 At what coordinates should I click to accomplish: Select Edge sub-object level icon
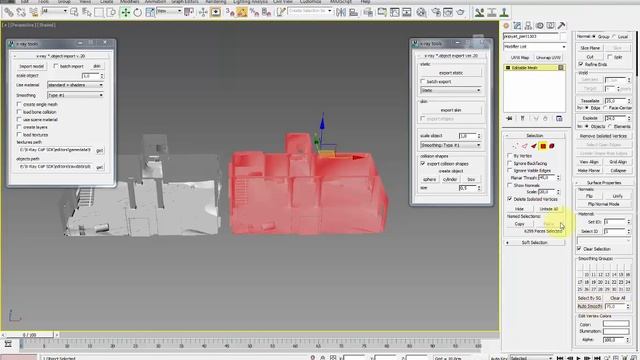(x=524, y=146)
